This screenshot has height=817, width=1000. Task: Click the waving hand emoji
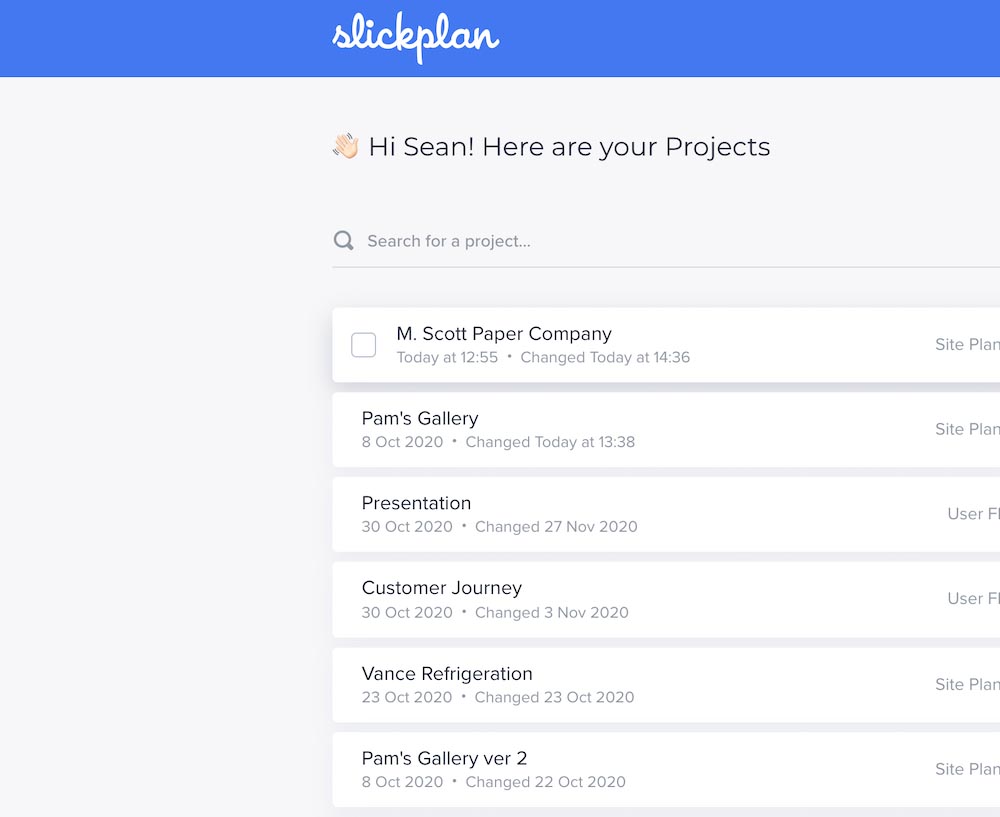pos(346,146)
